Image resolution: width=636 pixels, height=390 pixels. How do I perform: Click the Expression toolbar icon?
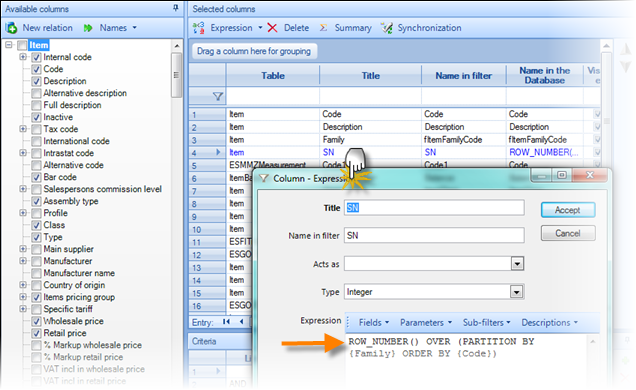[x=198, y=28]
